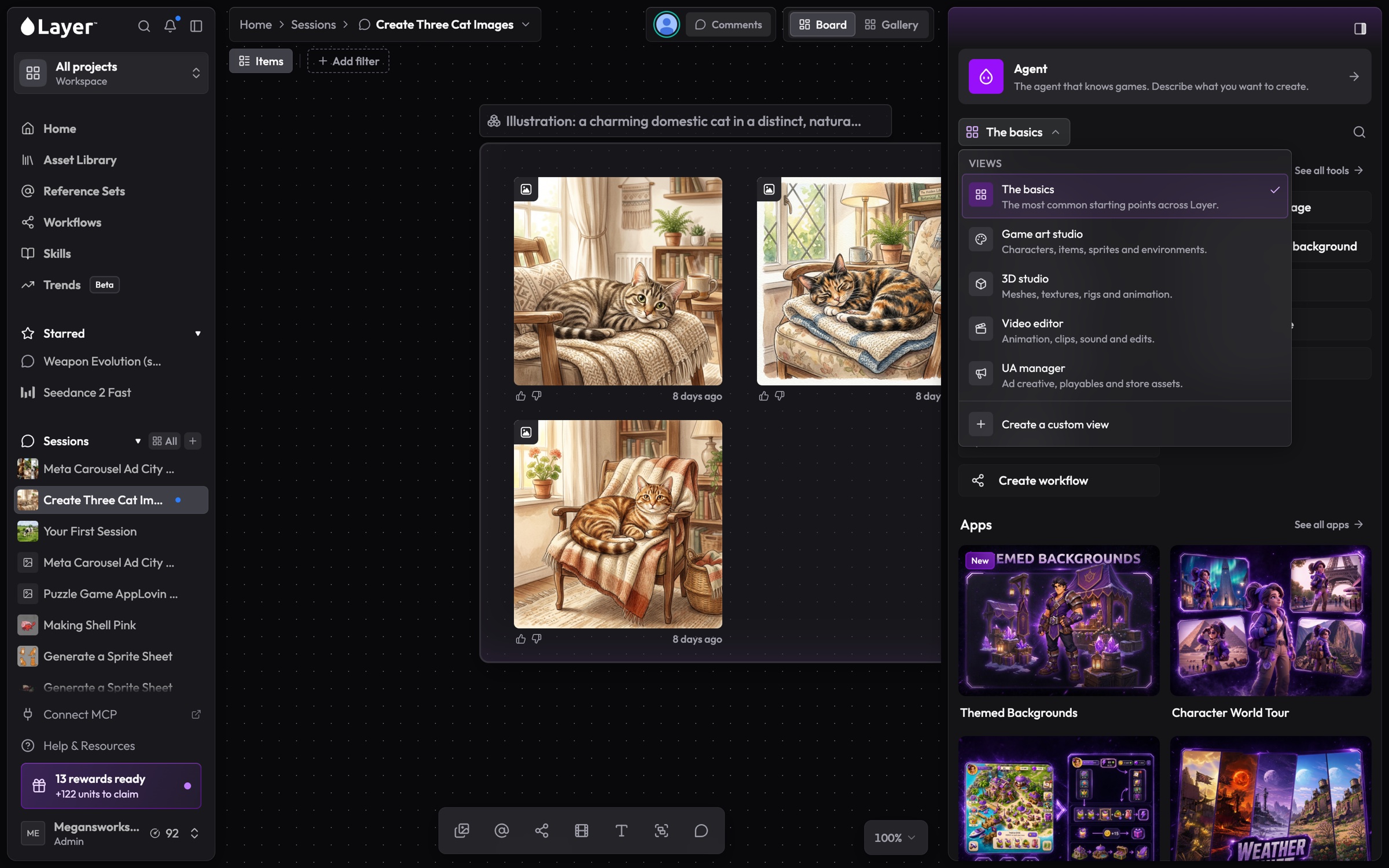Collapse the Sessions section arrow
1389x868 pixels.
tap(138, 441)
